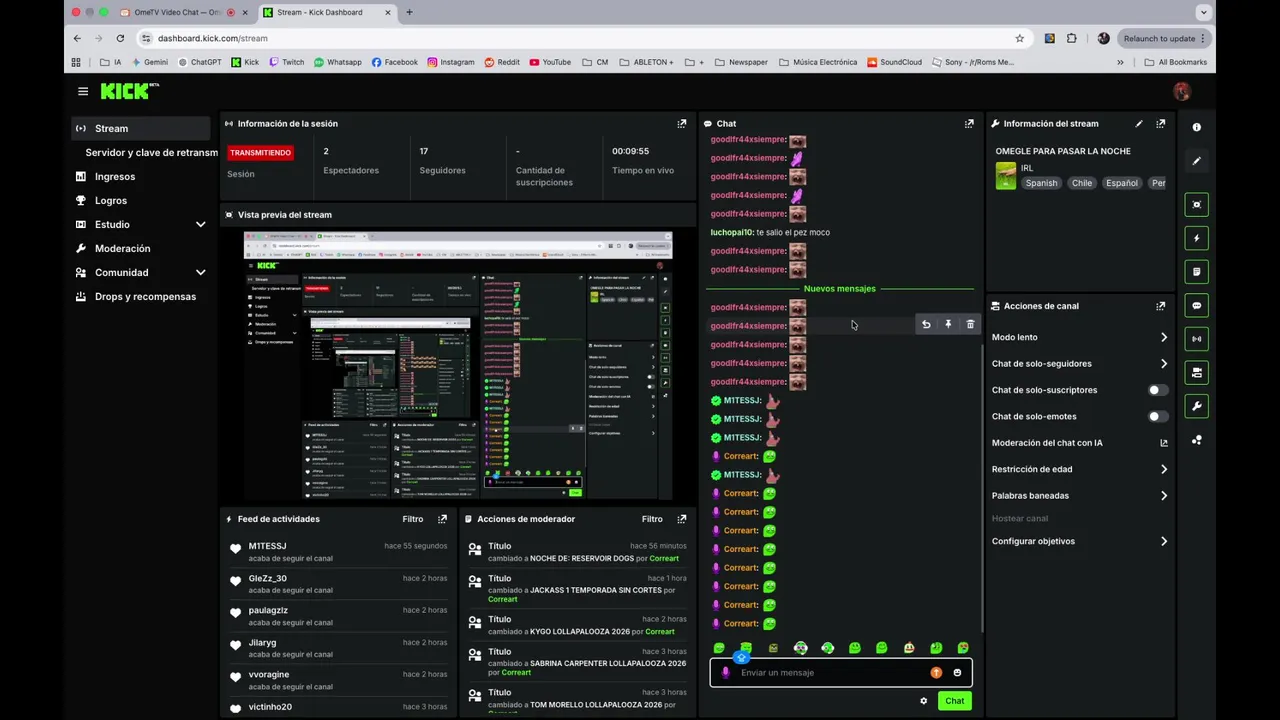This screenshot has height=720, width=1280.
Task: Click the orange arrow icon in chat input
Action: click(936, 673)
